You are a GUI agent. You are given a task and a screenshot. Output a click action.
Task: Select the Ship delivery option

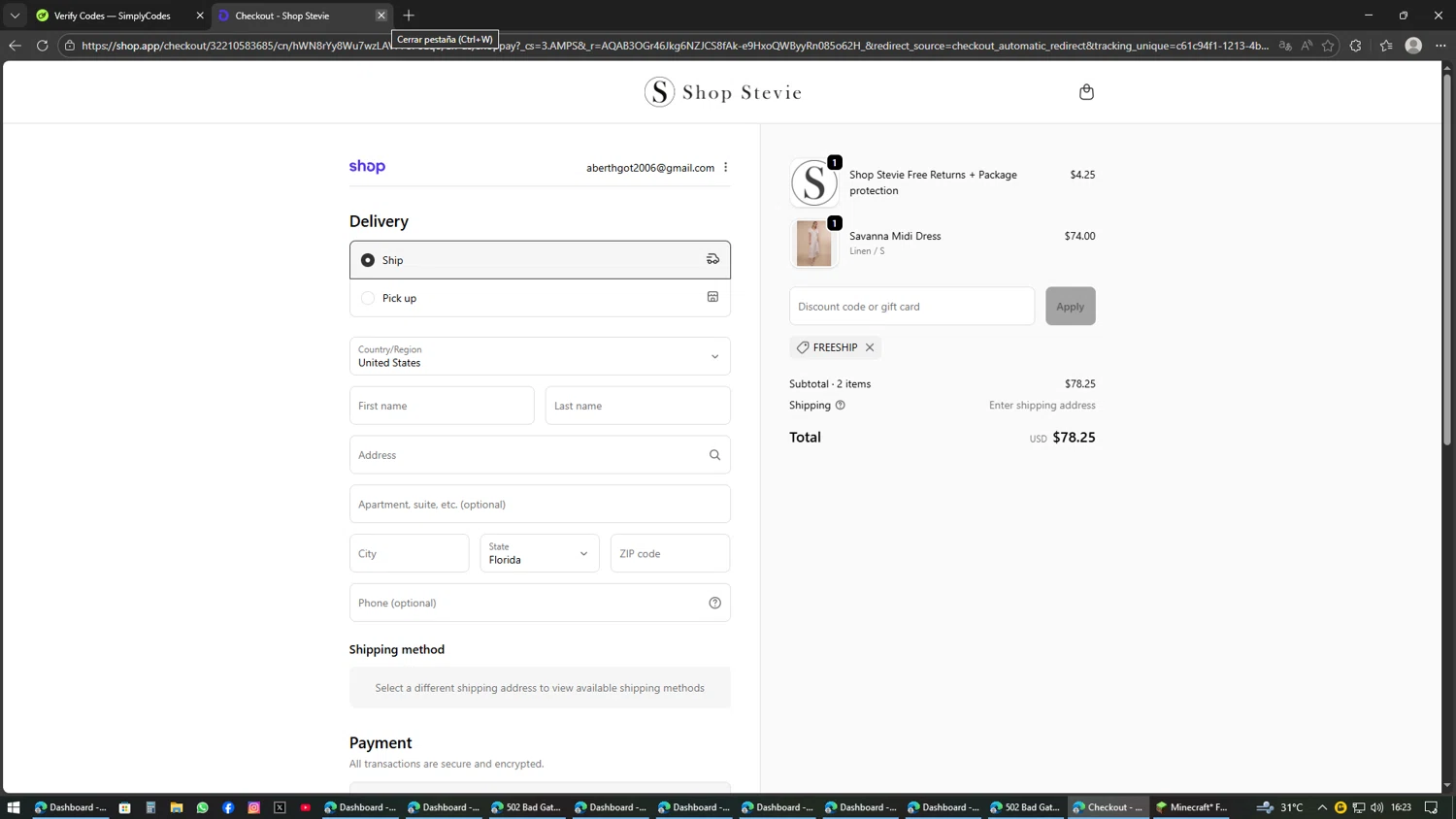click(540, 260)
